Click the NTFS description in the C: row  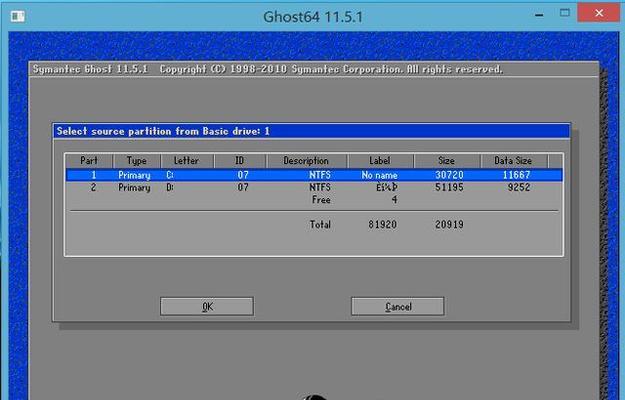click(x=320, y=175)
